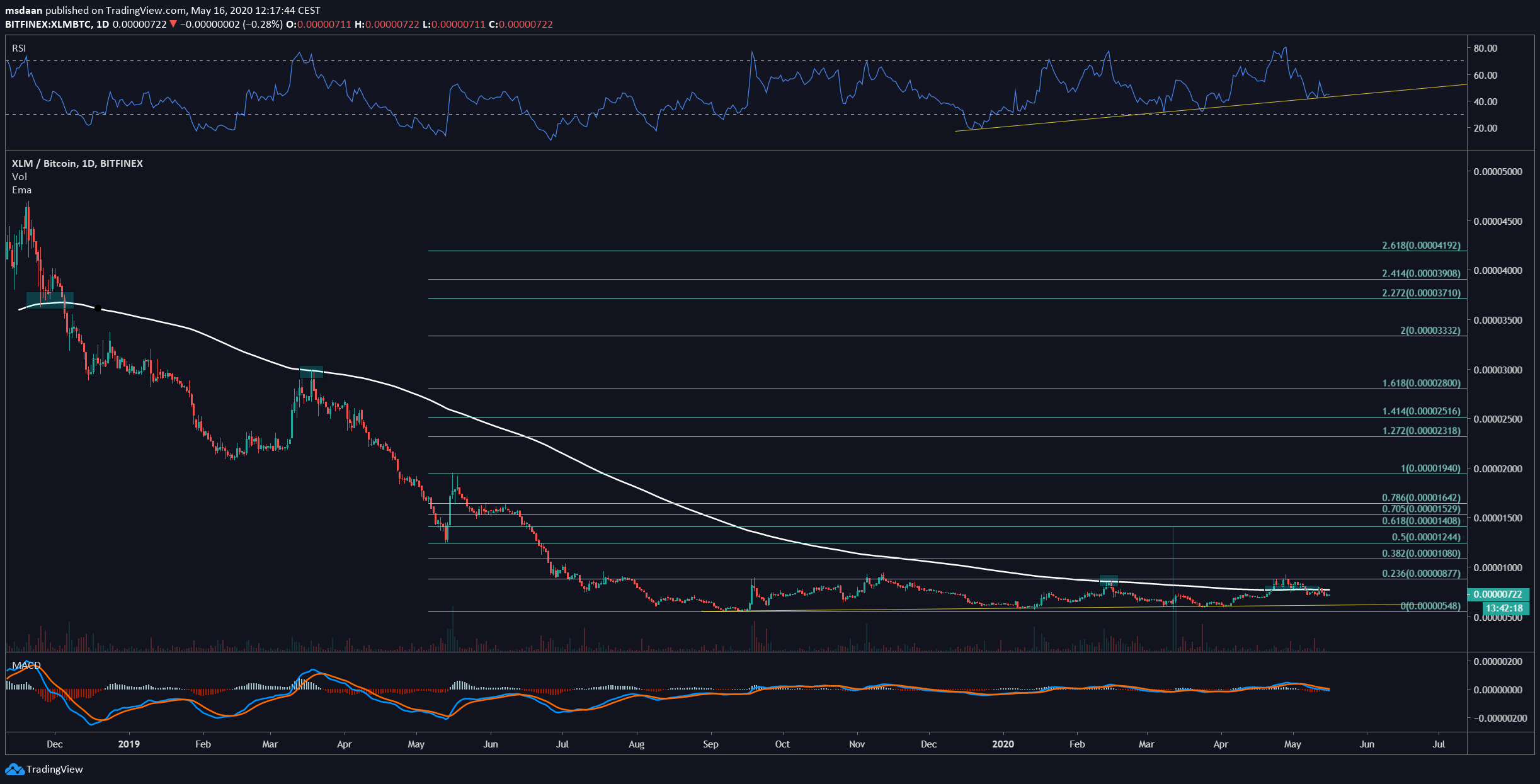This screenshot has width=1540, height=784.
Task: Click the TradingView wordmark at bottom left
Action: 55,770
